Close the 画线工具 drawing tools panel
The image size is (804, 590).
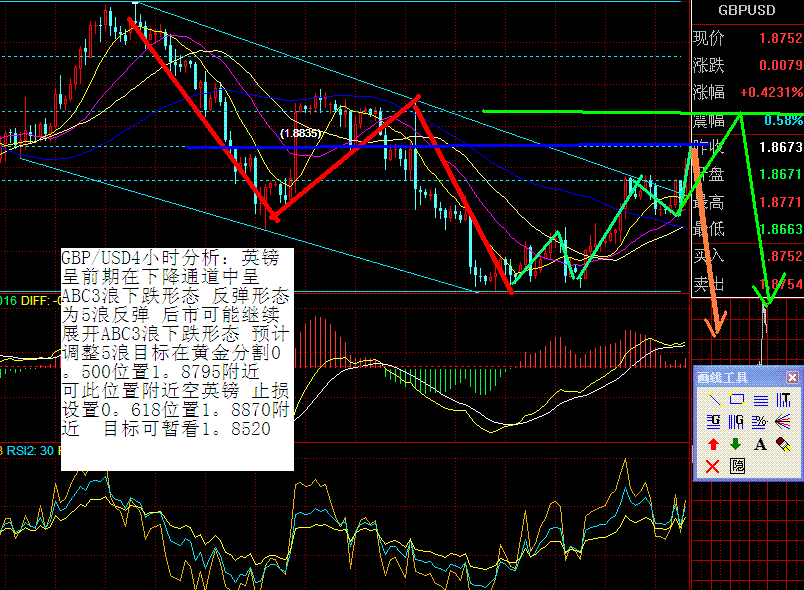pyautogui.click(x=792, y=378)
